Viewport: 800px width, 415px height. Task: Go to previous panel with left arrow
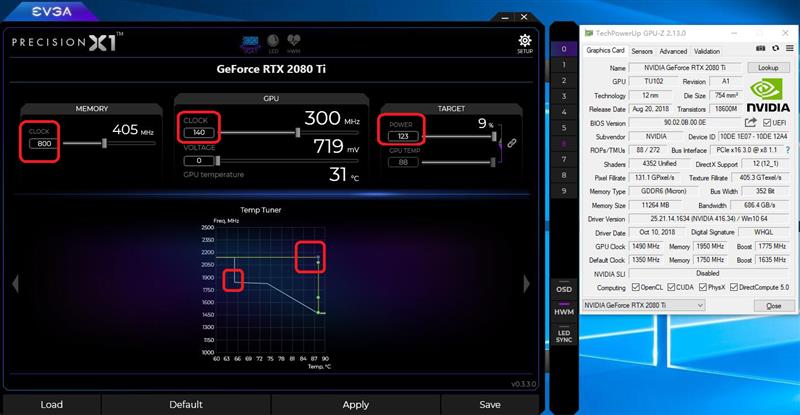15,283
